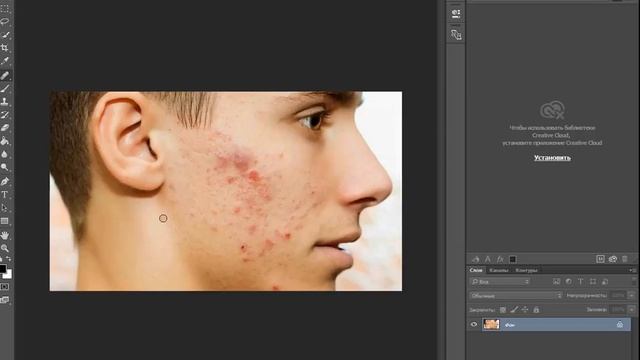Select the Eraser tool
This screenshot has width=640, height=360.
click(x=4, y=128)
